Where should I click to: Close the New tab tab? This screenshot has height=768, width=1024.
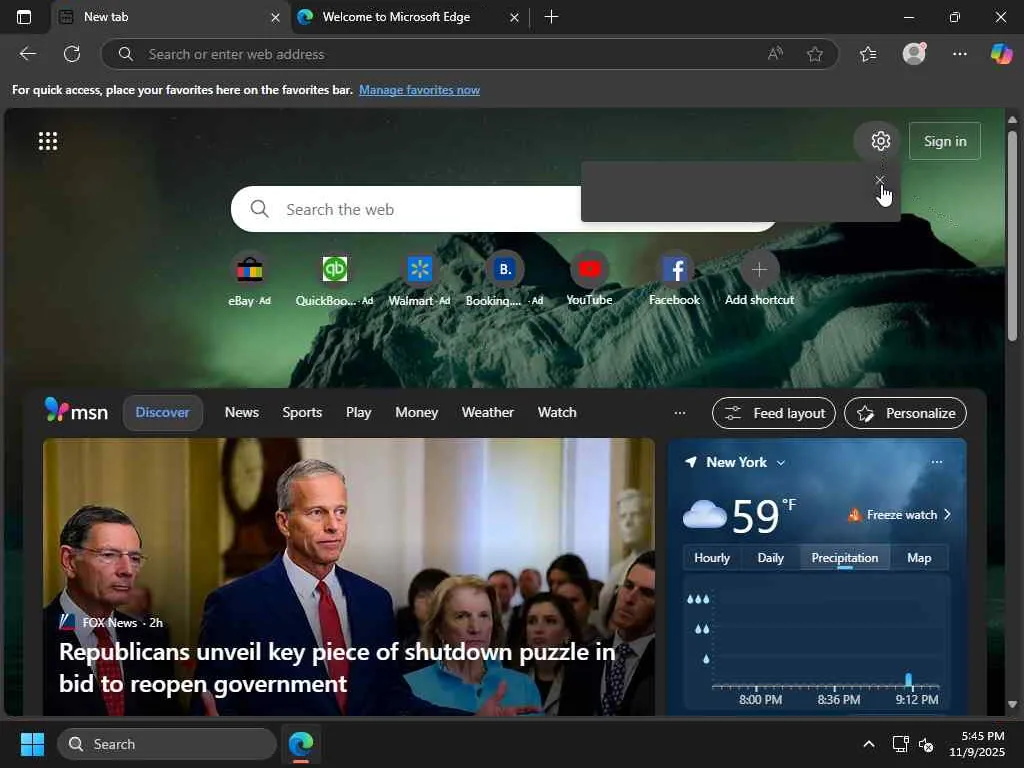(276, 18)
